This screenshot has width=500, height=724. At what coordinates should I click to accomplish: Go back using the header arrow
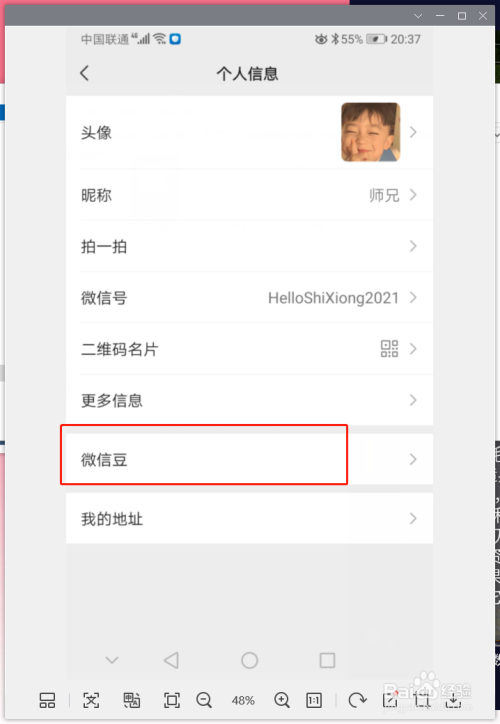tap(84, 73)
